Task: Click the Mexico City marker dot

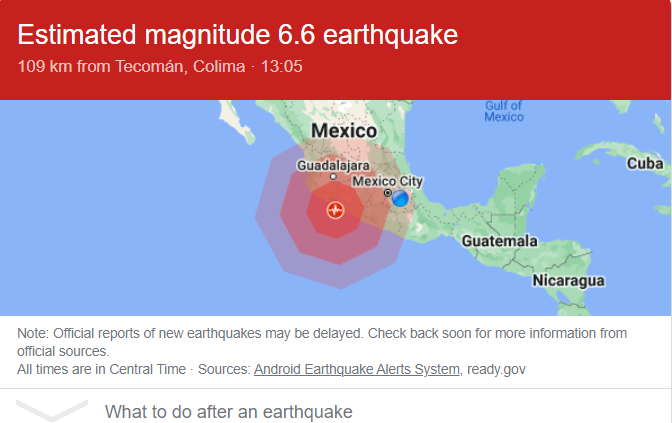Action: (x=388, y=193)
